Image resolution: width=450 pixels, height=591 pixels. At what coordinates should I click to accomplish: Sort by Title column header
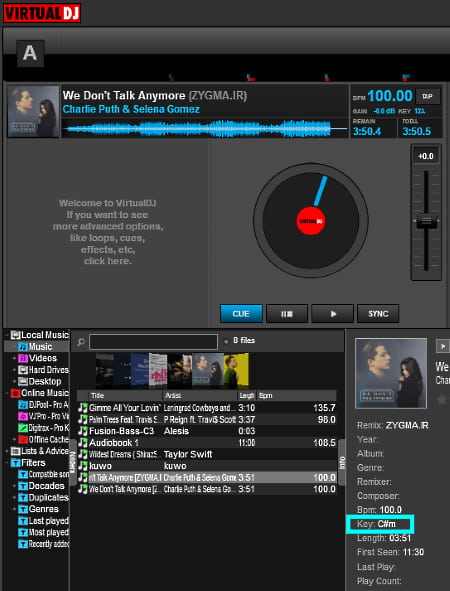click(126, 395)
